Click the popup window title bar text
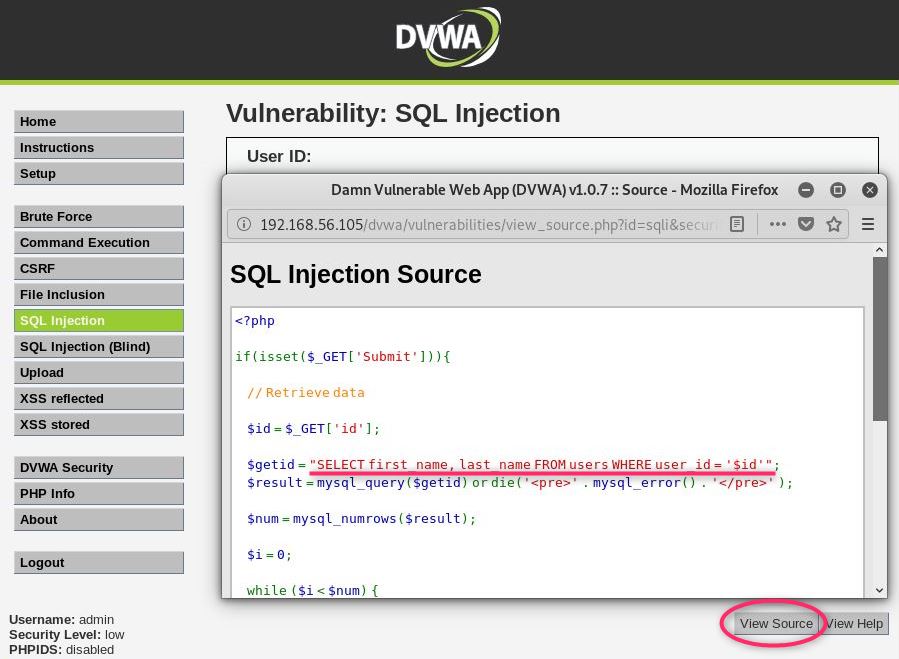Viewport: 899px width, 659px height. [x=554, y=190]
